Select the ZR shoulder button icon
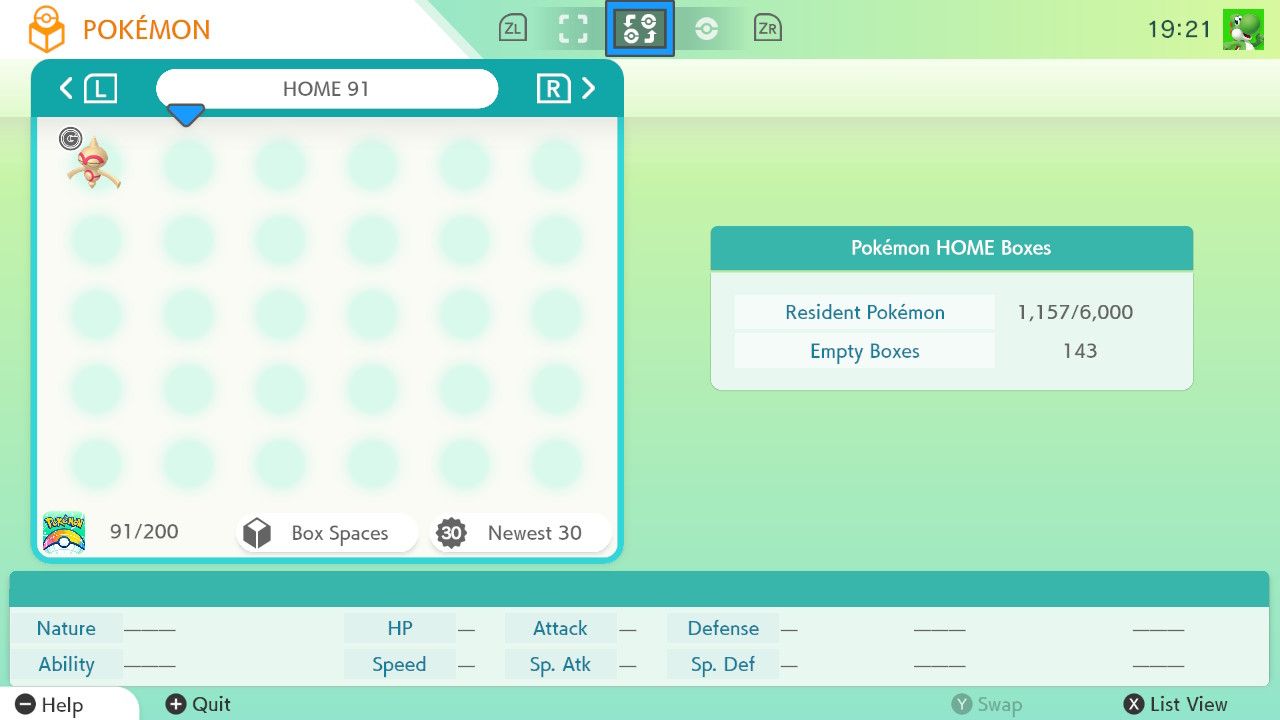Screen dimensions: 1280x720 pos(768,29)
